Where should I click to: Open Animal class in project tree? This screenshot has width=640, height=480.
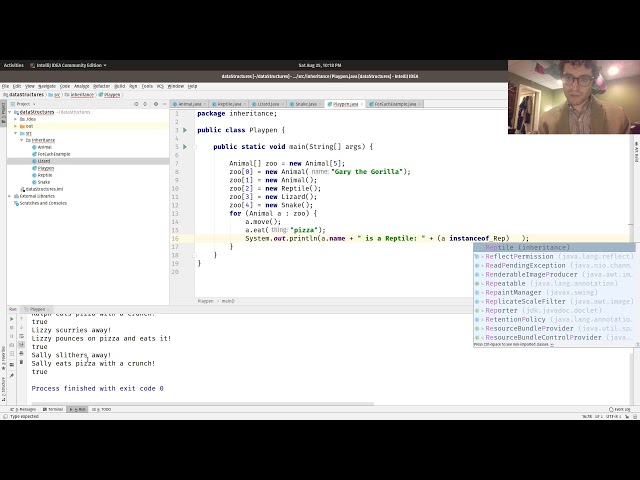(x=44, y=147)
